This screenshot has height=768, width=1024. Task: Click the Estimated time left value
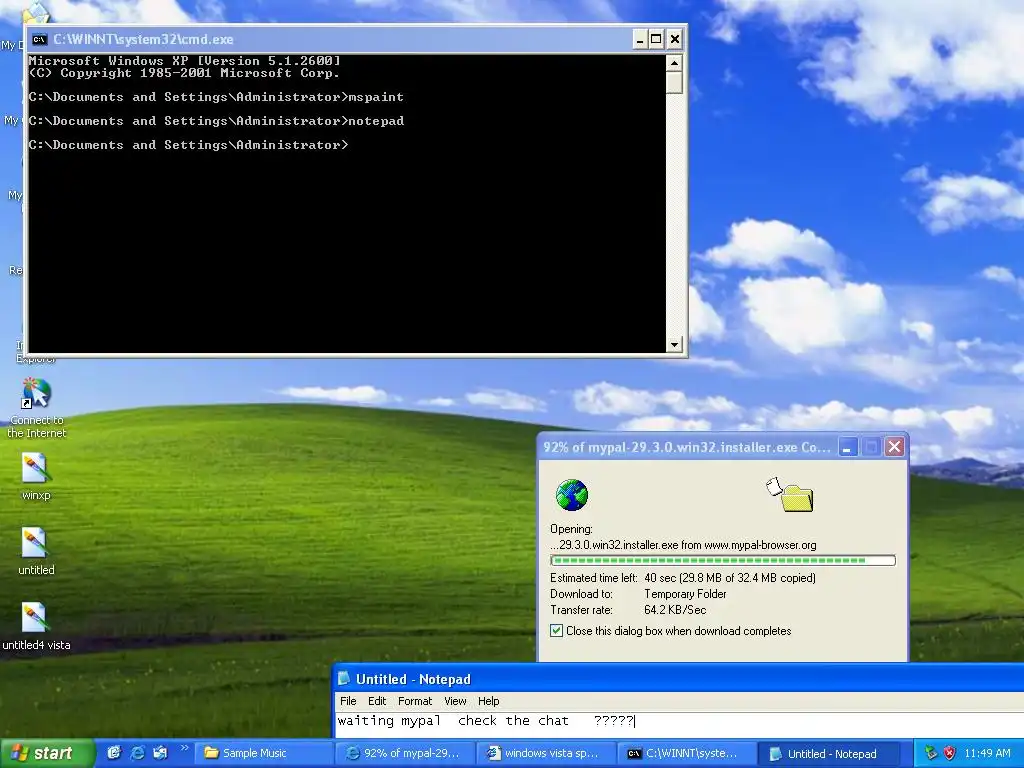click(729, 578)
